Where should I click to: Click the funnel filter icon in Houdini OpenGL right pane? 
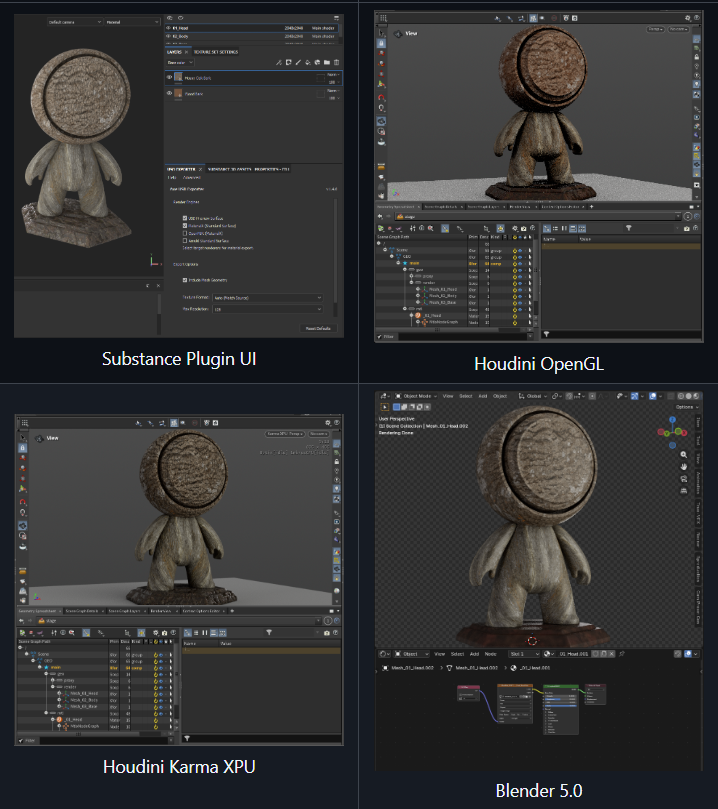[628, 228]
